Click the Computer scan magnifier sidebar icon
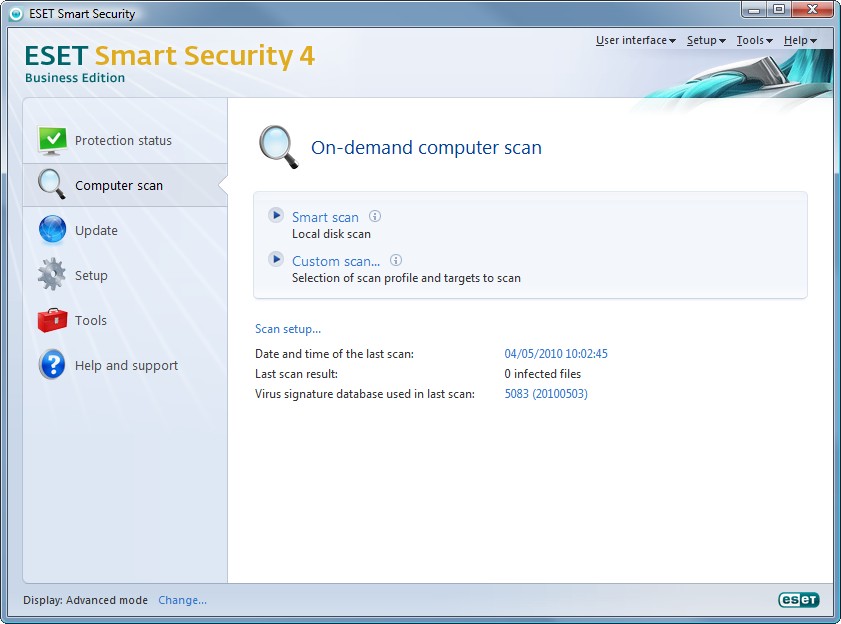 click(x=51, y=185)
